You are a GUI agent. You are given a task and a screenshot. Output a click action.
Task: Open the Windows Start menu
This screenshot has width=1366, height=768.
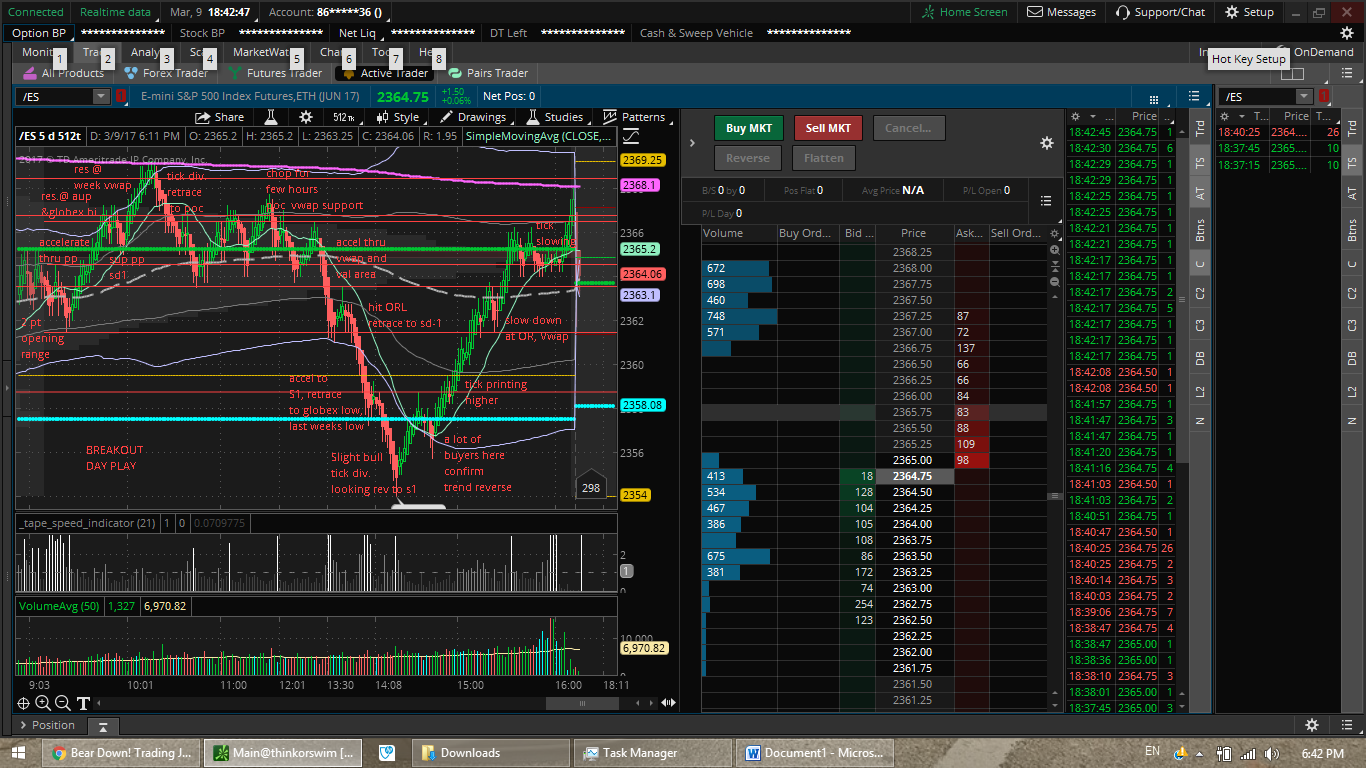(18, 752)
